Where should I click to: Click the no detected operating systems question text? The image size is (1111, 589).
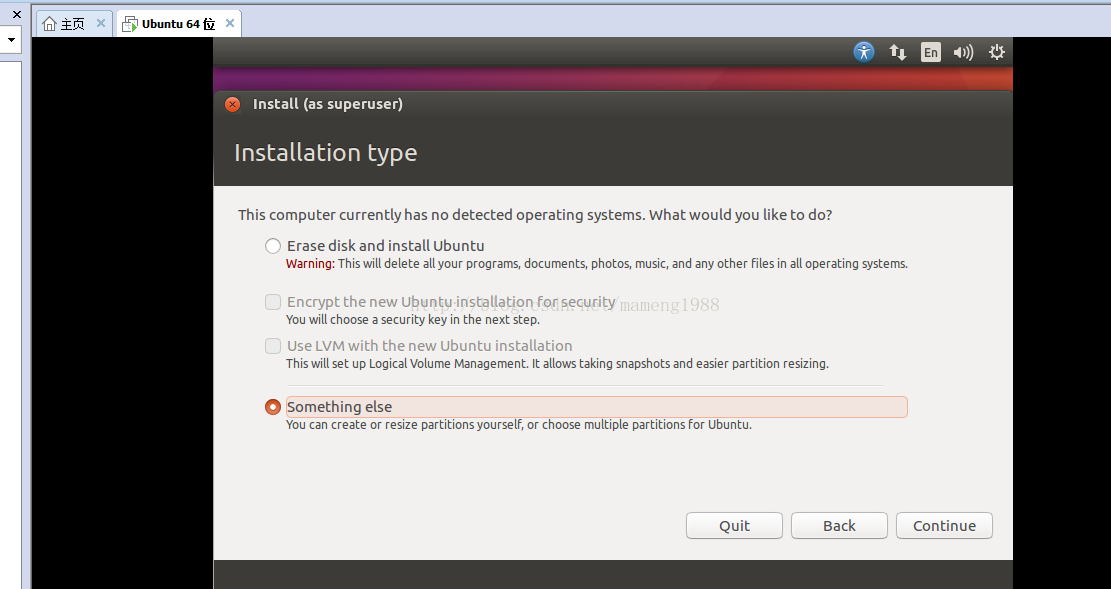(x=535, y=215)
